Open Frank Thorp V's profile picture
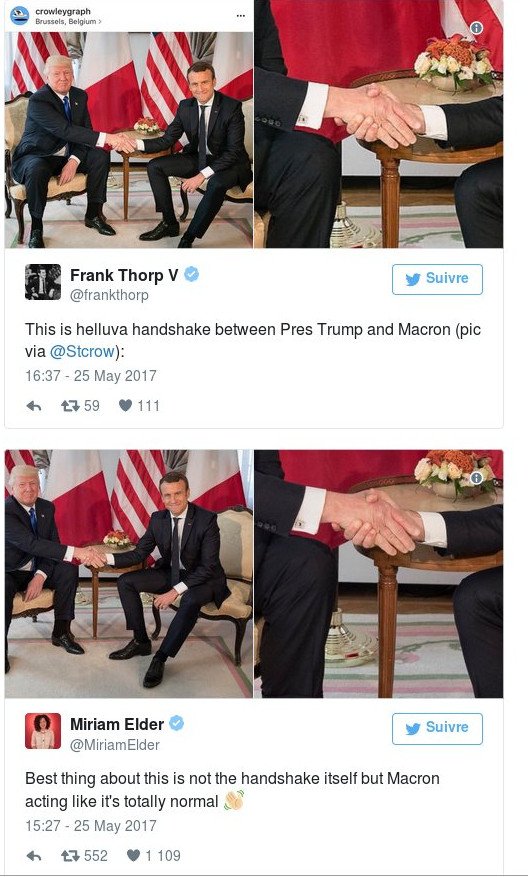This screenshot has height=877, width=528. 43,282
